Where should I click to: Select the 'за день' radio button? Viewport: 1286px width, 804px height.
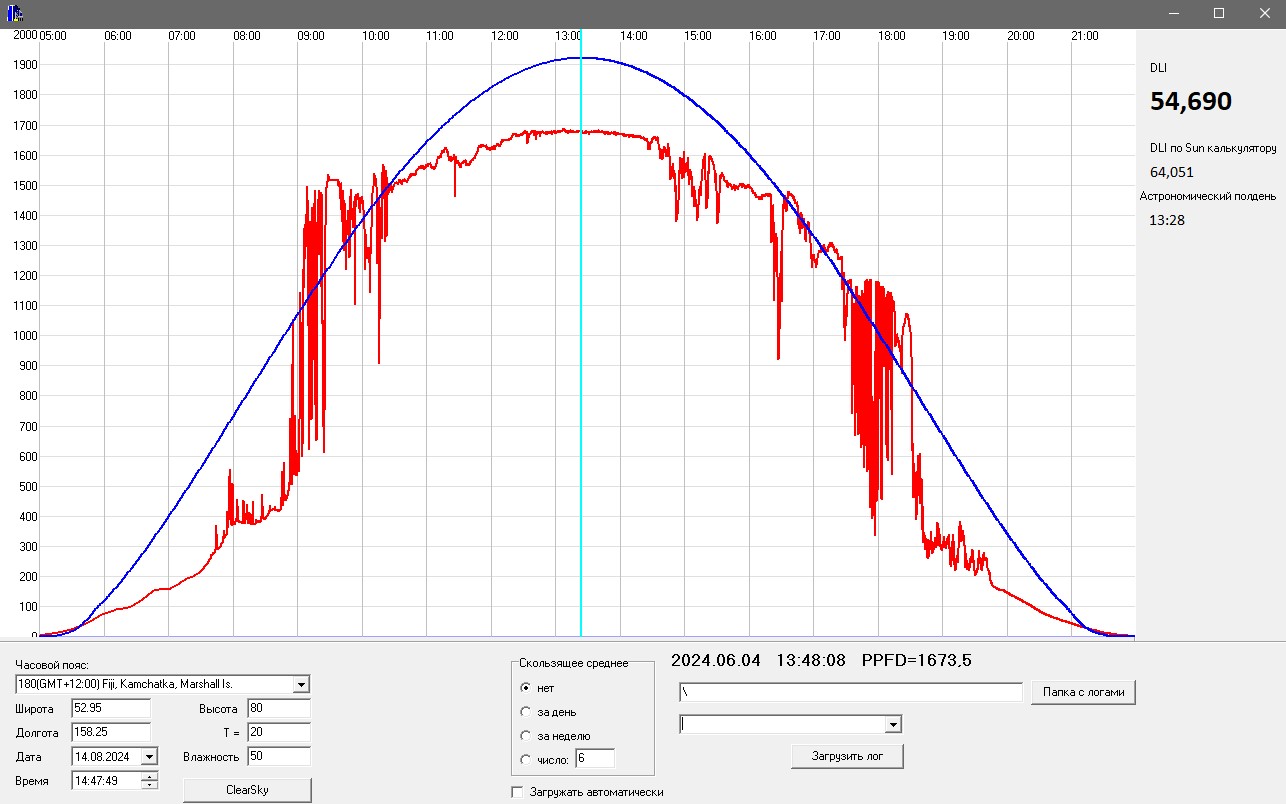[526, 712]
